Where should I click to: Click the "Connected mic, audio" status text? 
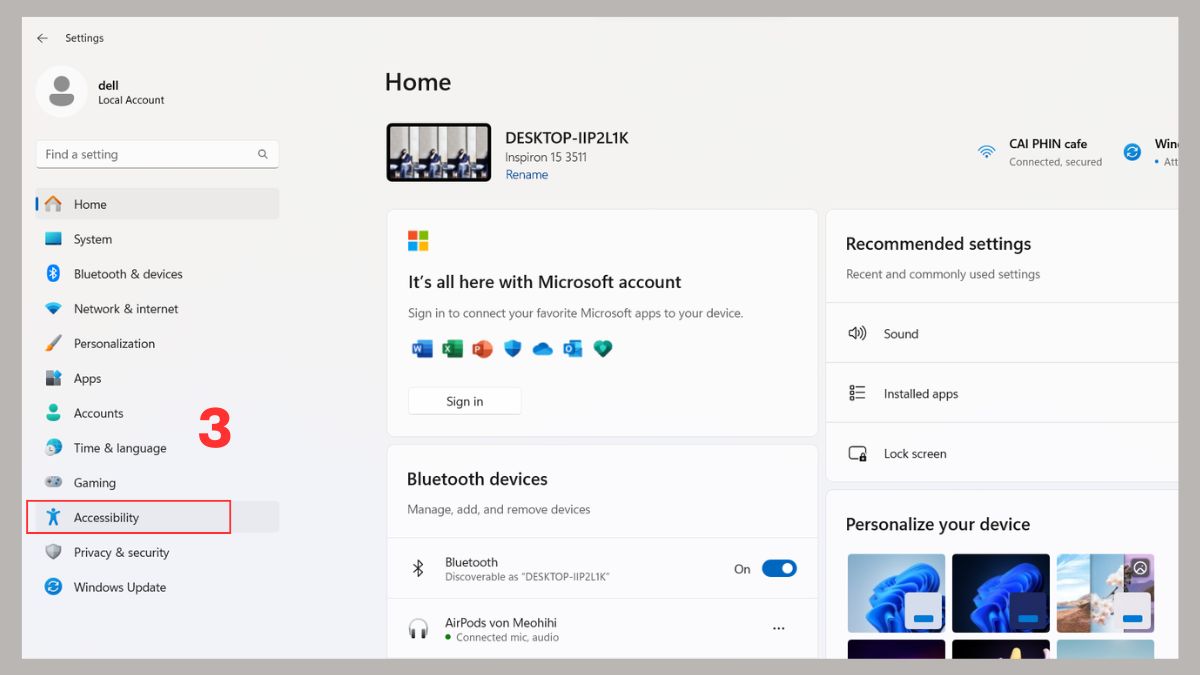[x=507, y=637]
